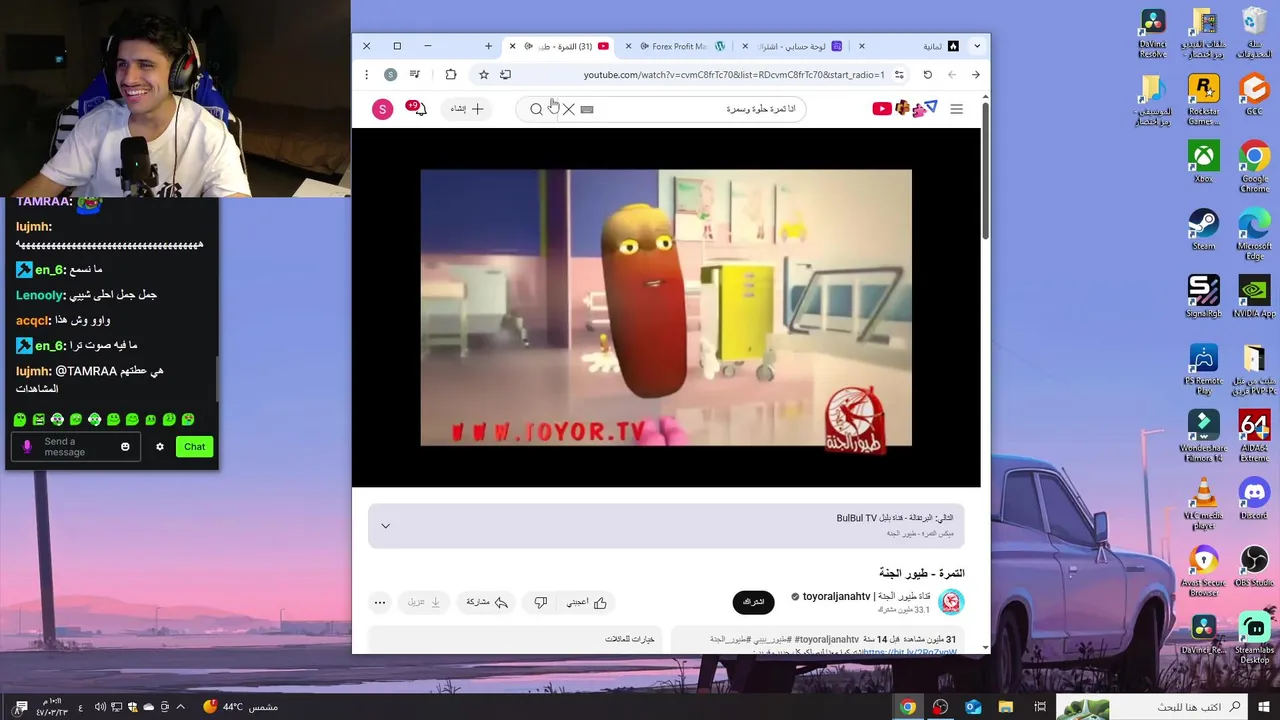Screen dimensions: 1280x720
Task: Reload the page in Chrome
Action: click(928, 75)
